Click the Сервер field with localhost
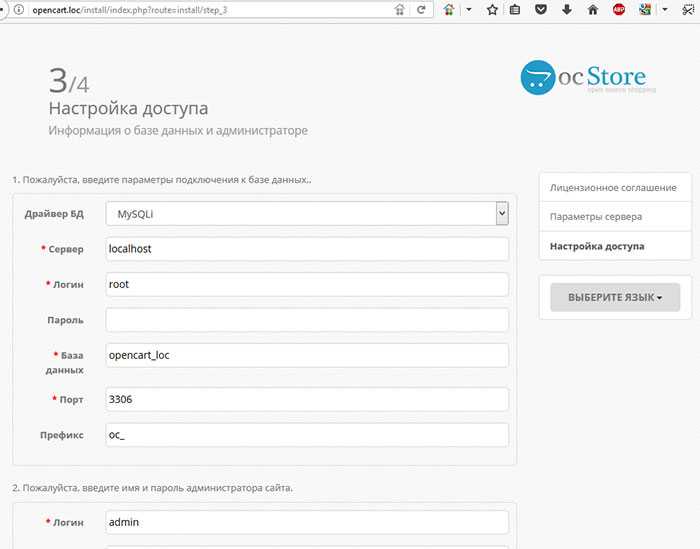The image size is (700, 549). (x=307, y=249)
